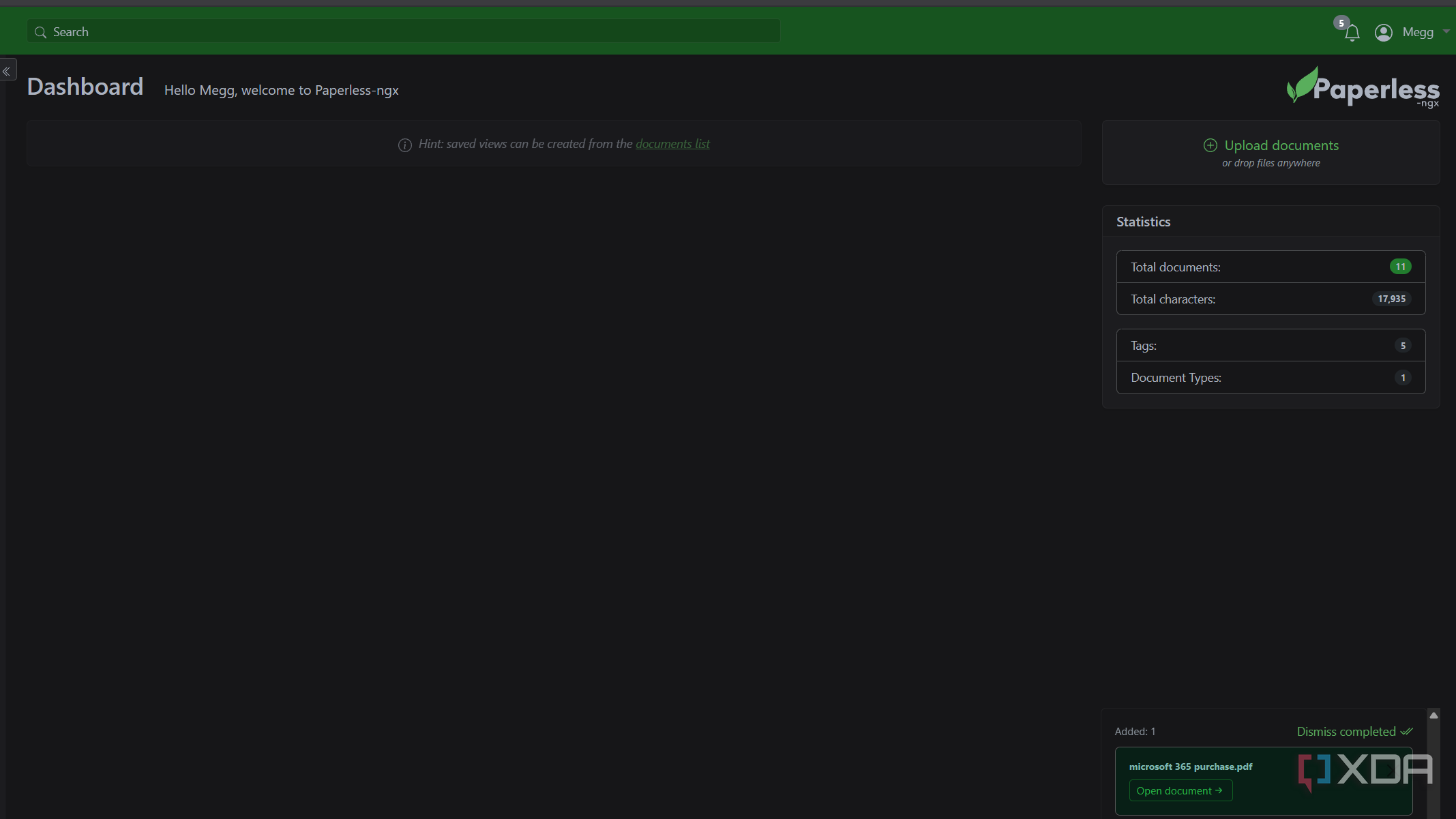Screen dimensions: 1456x819
Task: Click the search magnifier icon
Action: coord(40,32)
